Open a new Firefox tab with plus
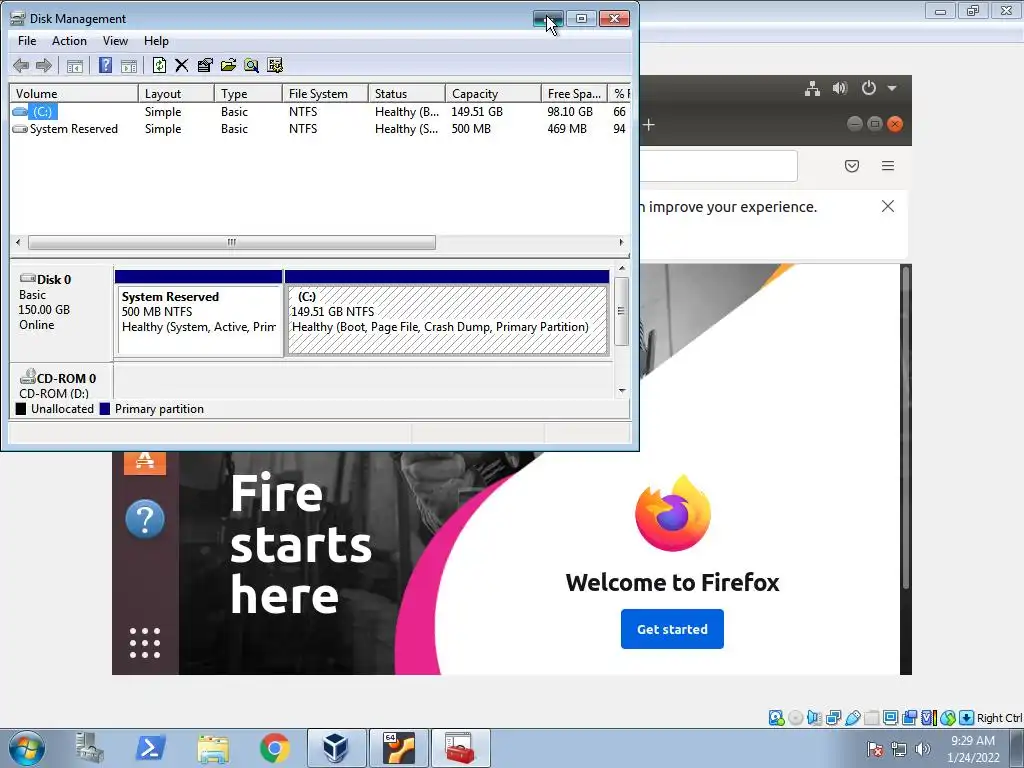 coord(648,125)
